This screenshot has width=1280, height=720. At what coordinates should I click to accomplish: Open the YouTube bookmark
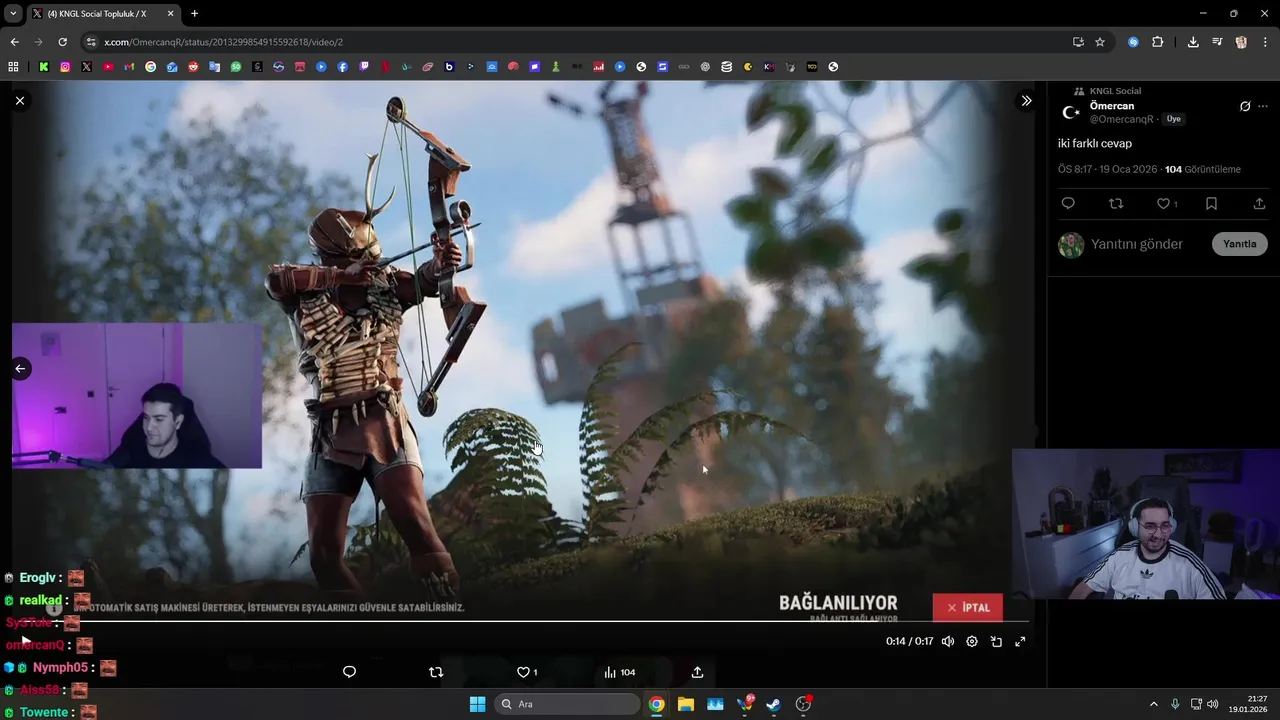click(x=108, y=67)
